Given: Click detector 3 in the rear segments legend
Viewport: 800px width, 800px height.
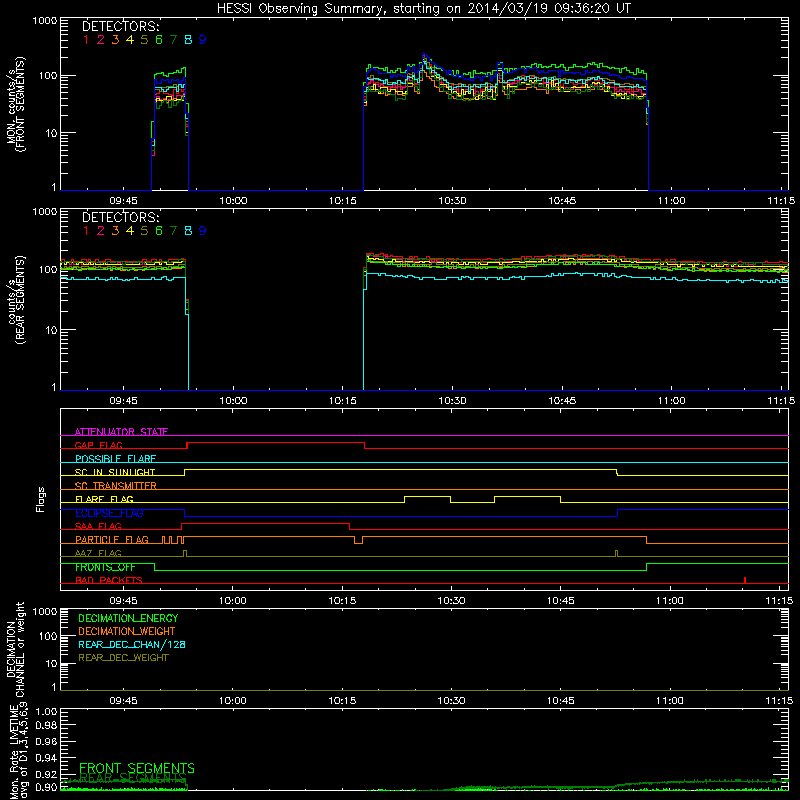Looking at the screenshot, I should click(115, 231).
